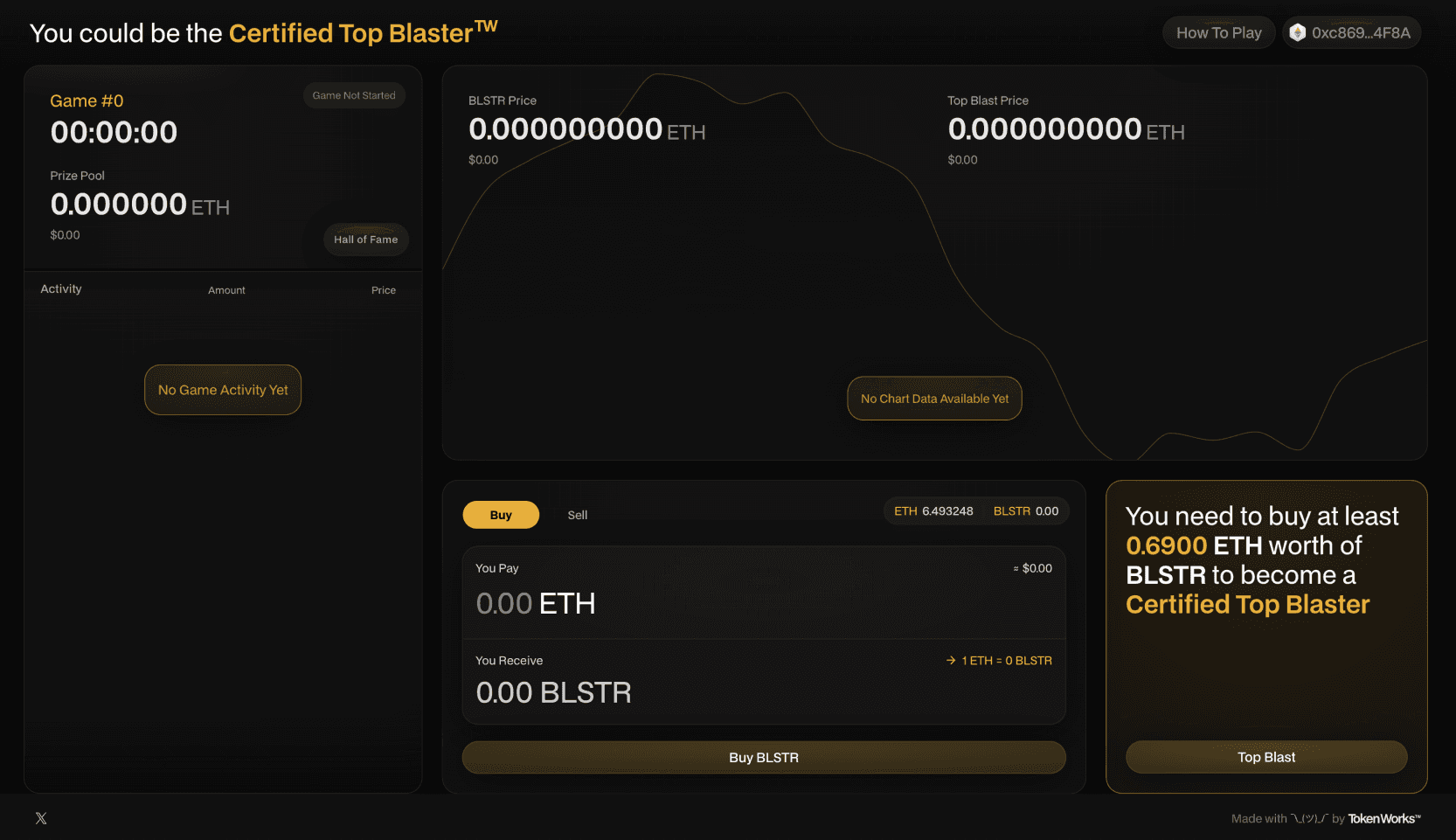Open the Hall of Fame

tap(365, 239)
